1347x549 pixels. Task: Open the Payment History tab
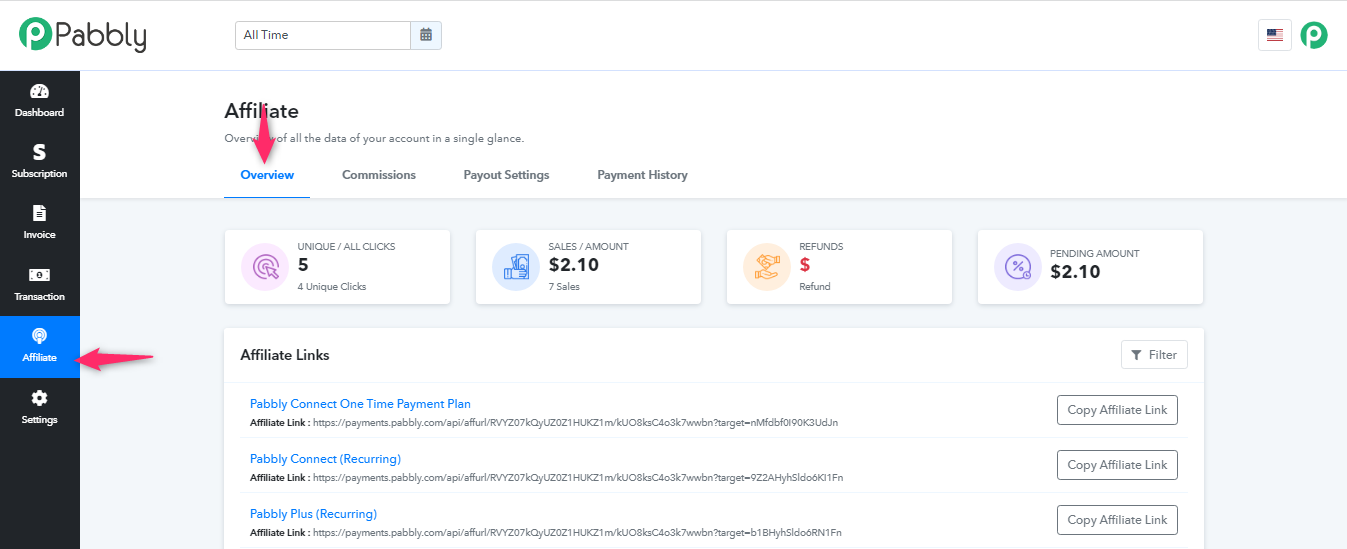pos(642,175)
